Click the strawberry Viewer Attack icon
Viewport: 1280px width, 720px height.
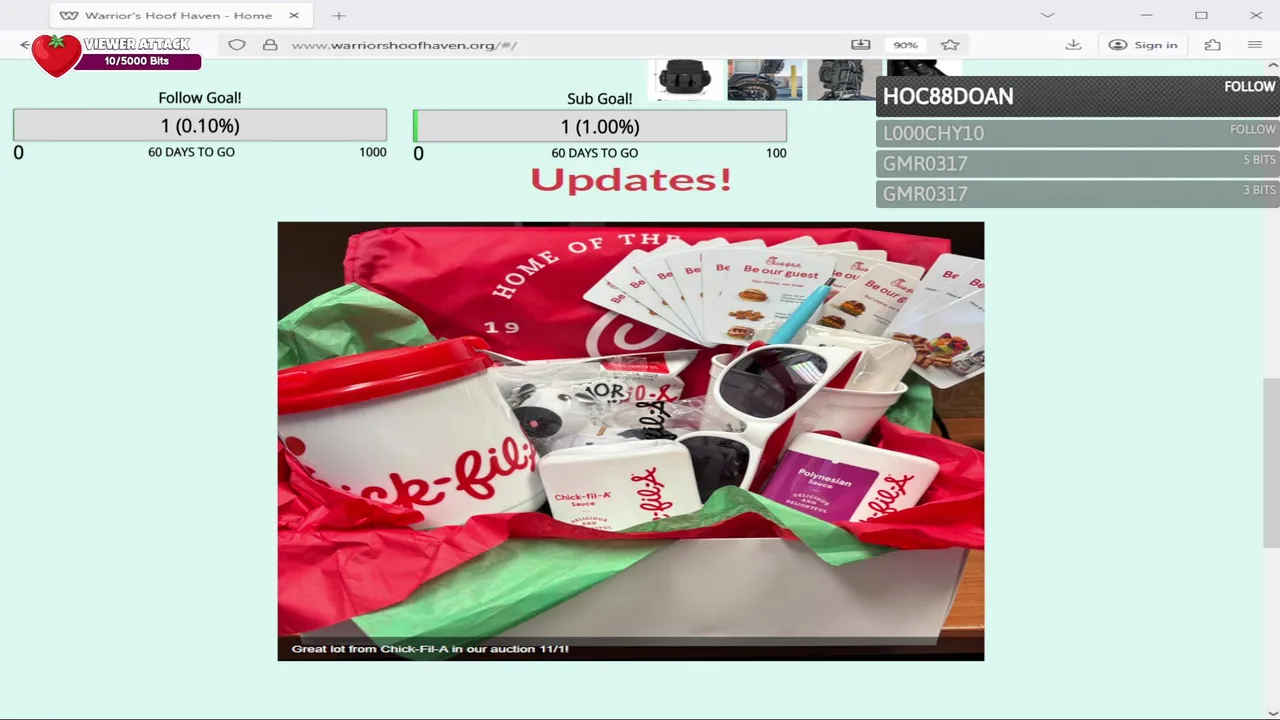pos(55,55)
